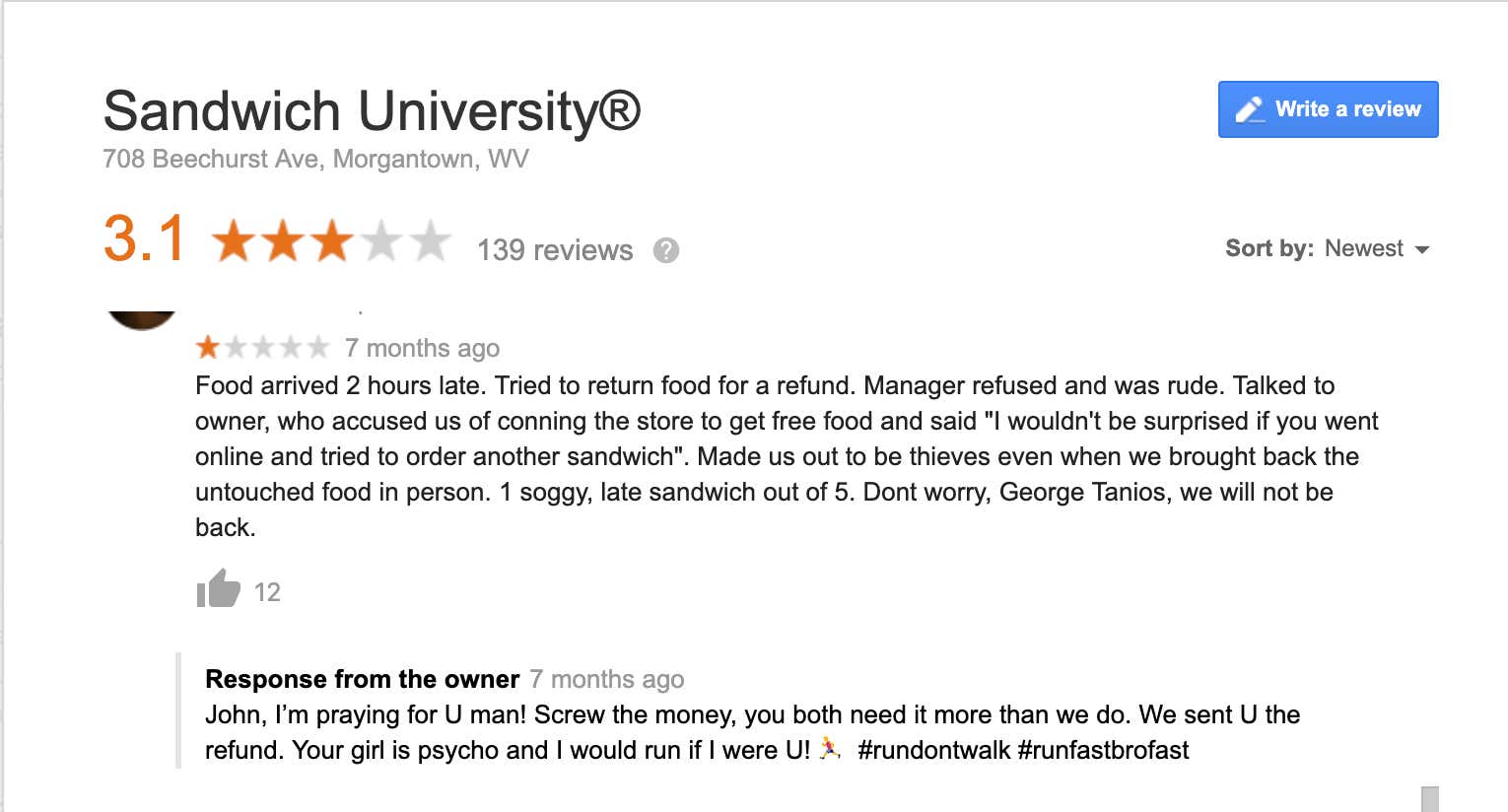Click the 12 likes count
Screen dimensions: 1508x812
coord(267,592)
